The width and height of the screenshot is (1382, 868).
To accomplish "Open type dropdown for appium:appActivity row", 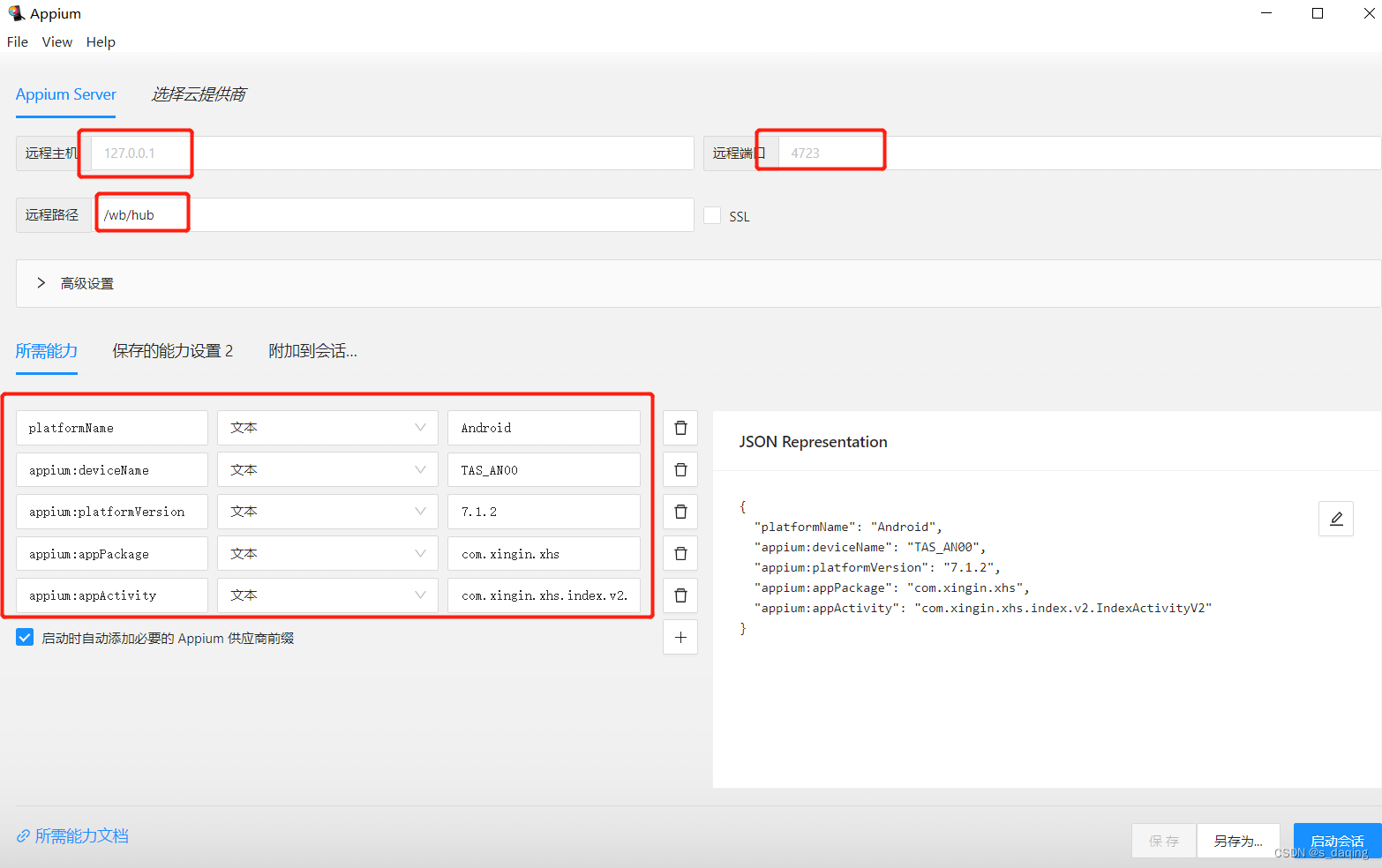I will point(327,595).
